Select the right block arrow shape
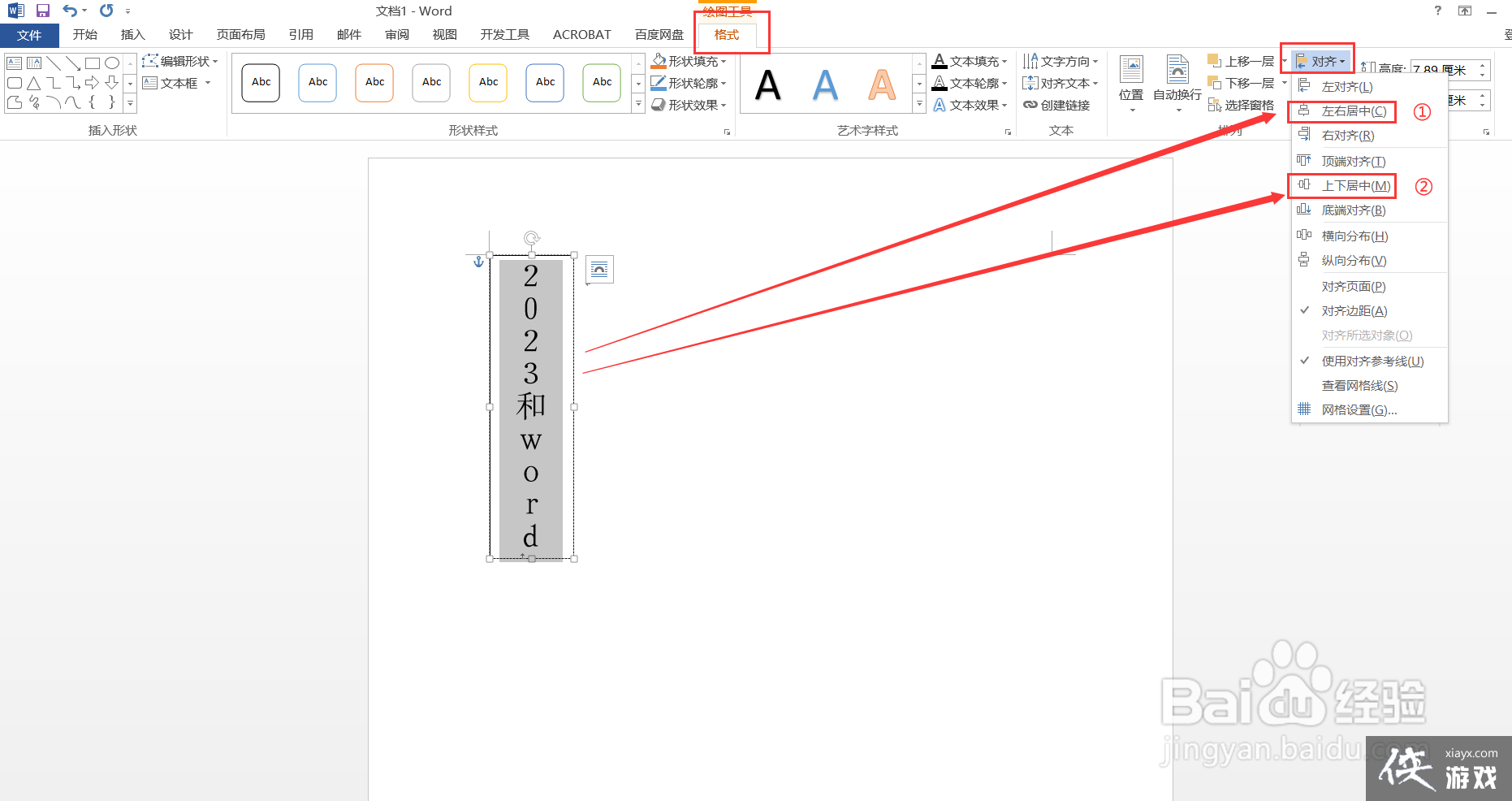The width and height of the screenshot is (1512, 801). [x=93, y=83]
